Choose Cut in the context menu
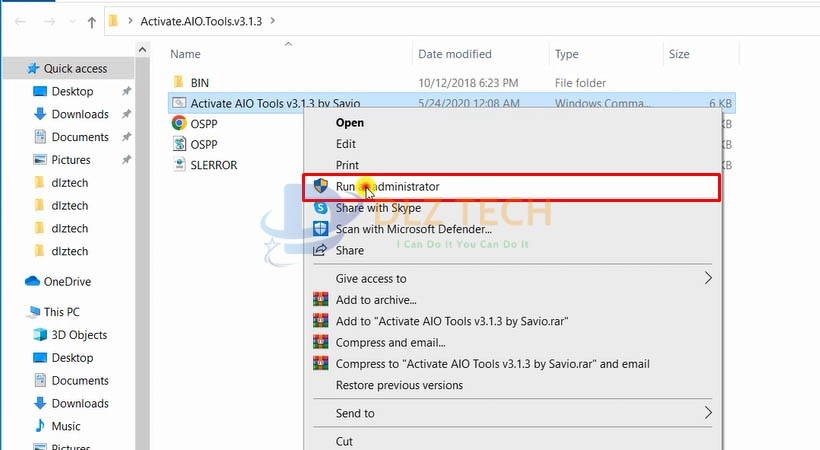This screenshot has width=820, height=450. 344,442
